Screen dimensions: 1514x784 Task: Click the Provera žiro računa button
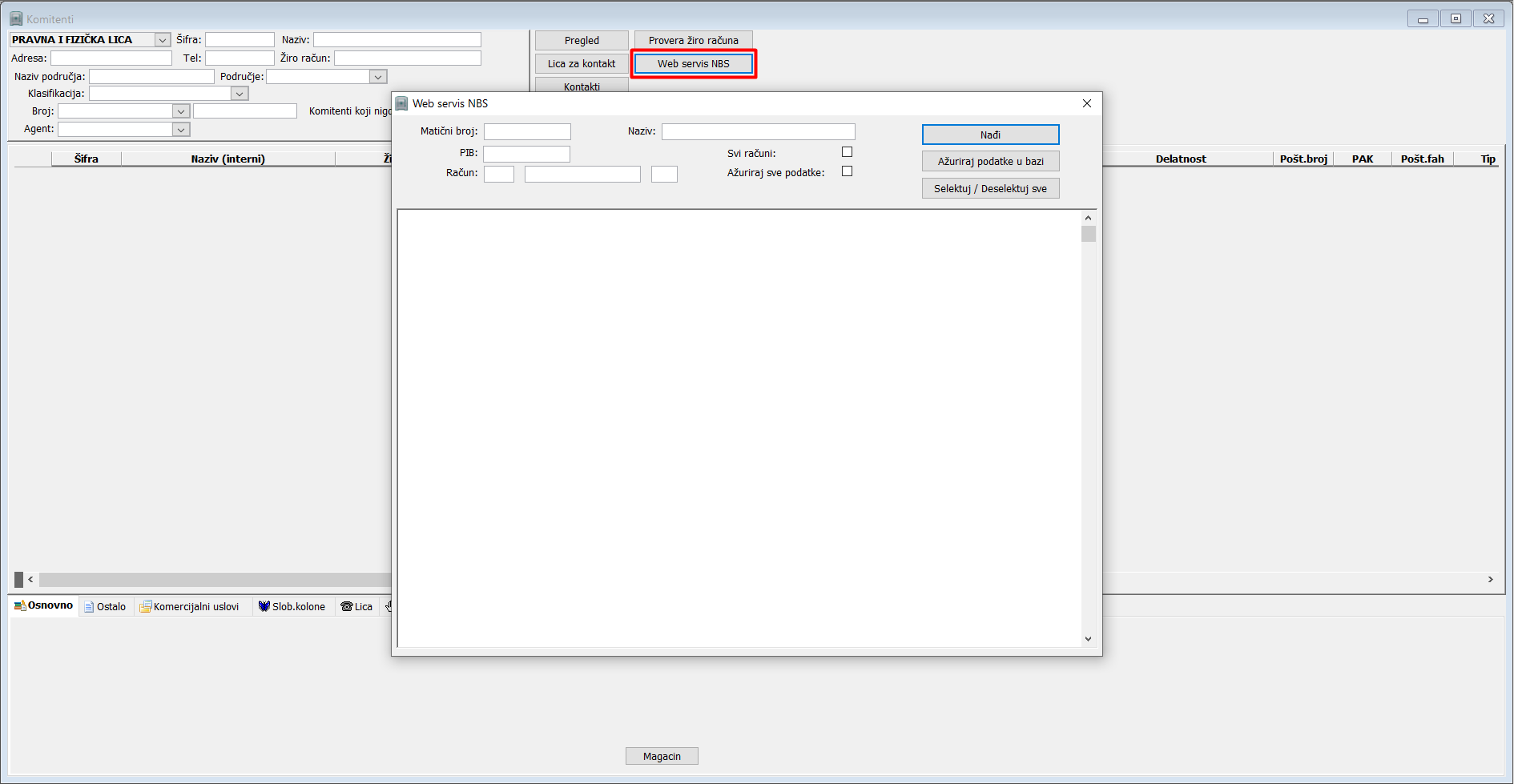(693, 40)
